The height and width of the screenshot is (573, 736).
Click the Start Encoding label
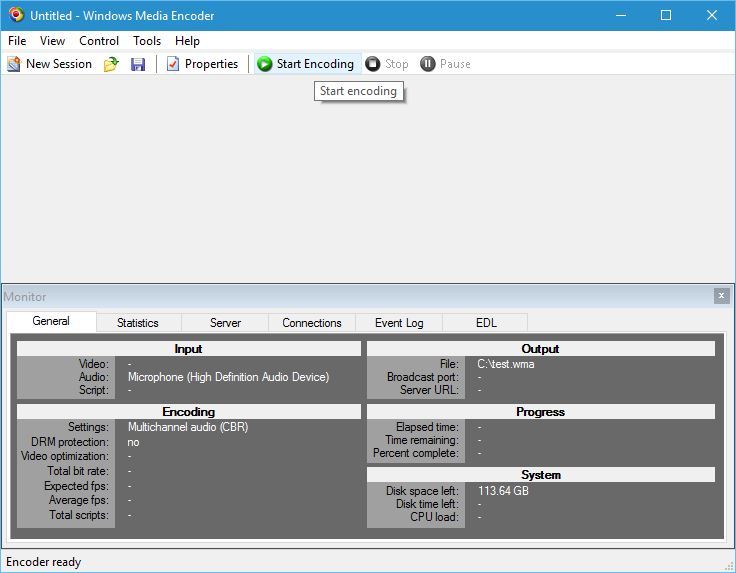click(315, 64)
